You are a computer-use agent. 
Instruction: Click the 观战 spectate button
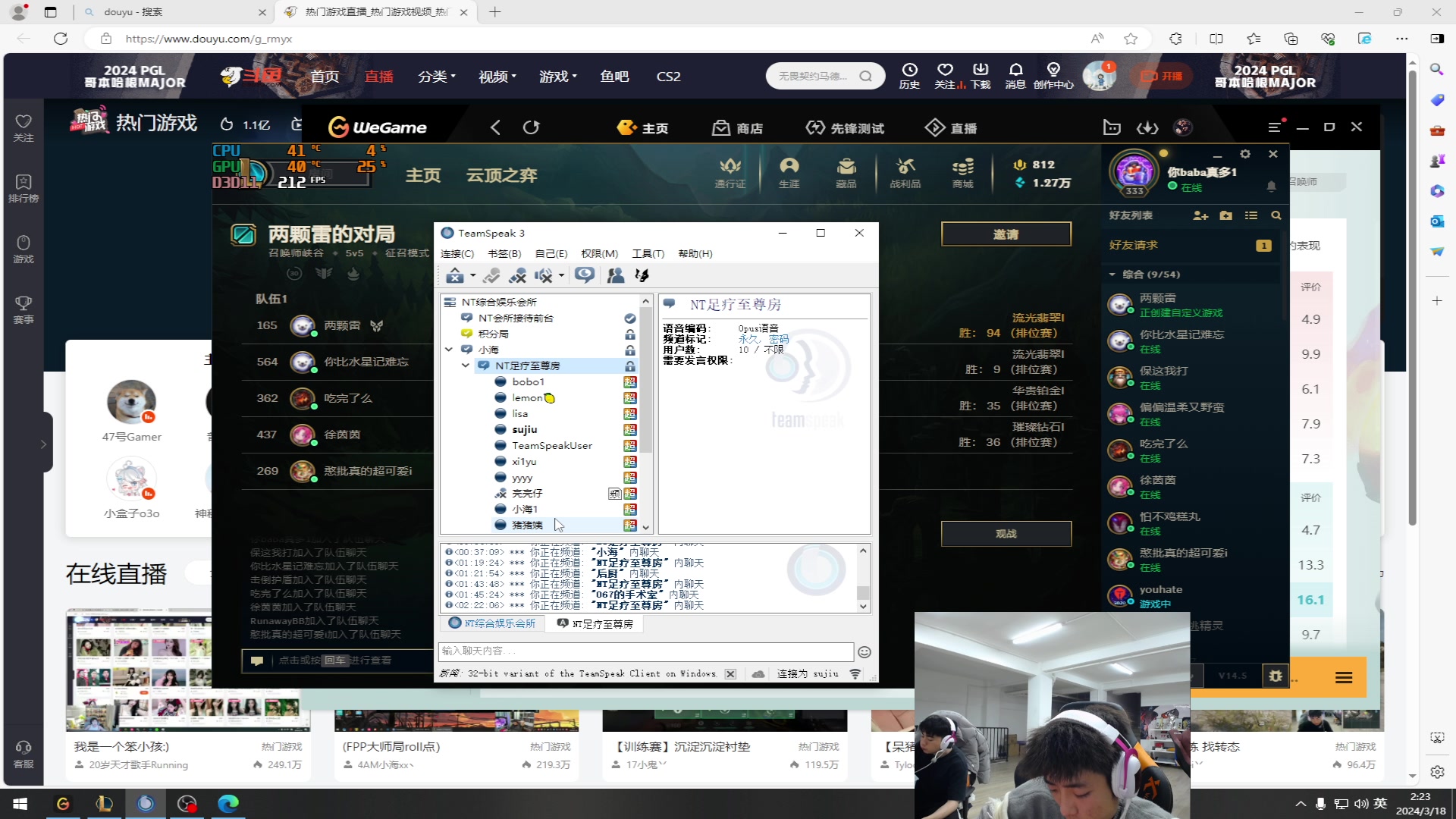coord(1006,534)
